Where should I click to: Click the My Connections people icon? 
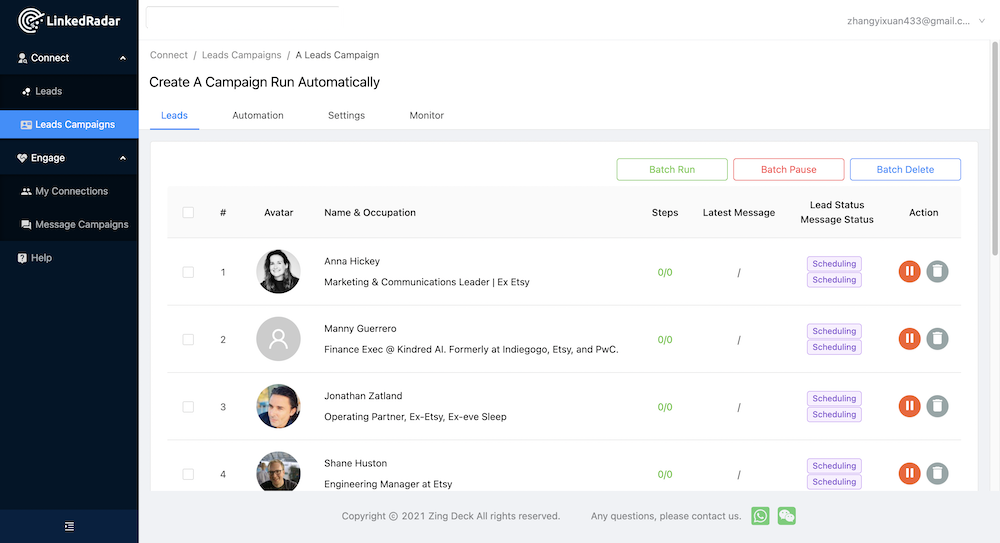tap(26, 191)
